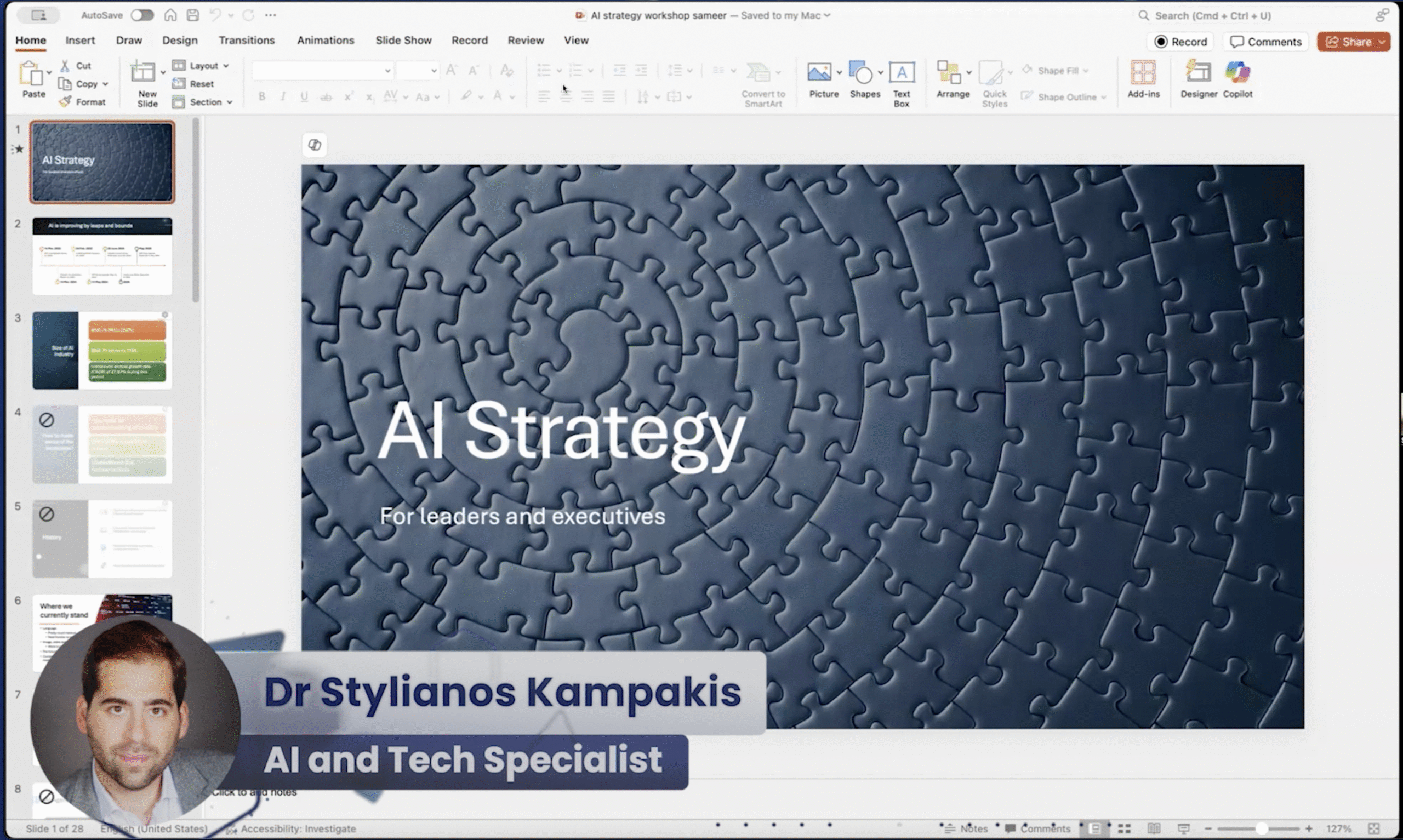The image size is (1403, 840).
Task: Toggle Comments pane in status bar
Action: pos(1037,828)
